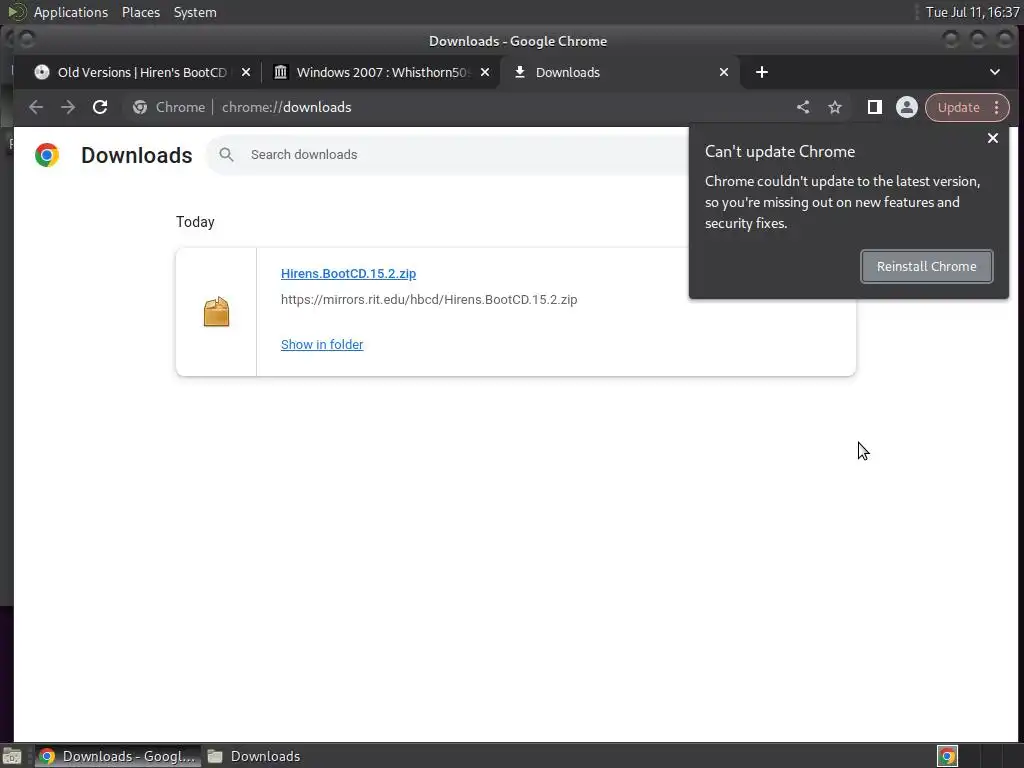The width and height of the screenshot is (1024, 768).
Task: Expand the tab search dropdown chevron
Action: point(995,72)
